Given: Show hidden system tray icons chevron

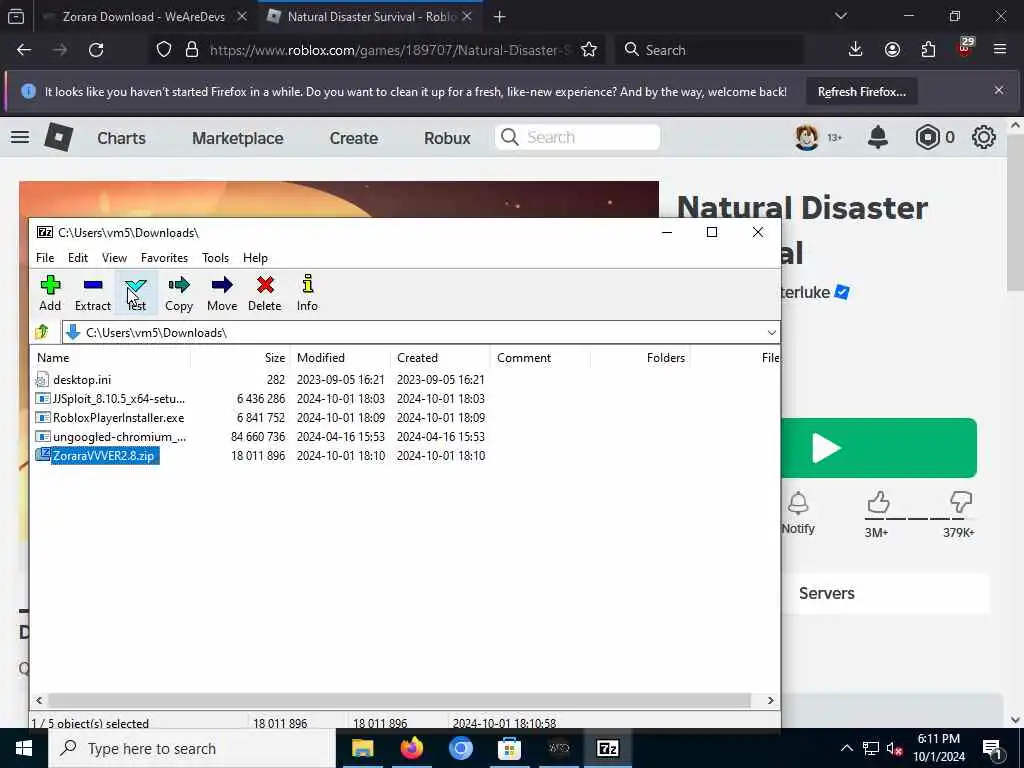Looking at the screenshot, I should coord(846,748).
